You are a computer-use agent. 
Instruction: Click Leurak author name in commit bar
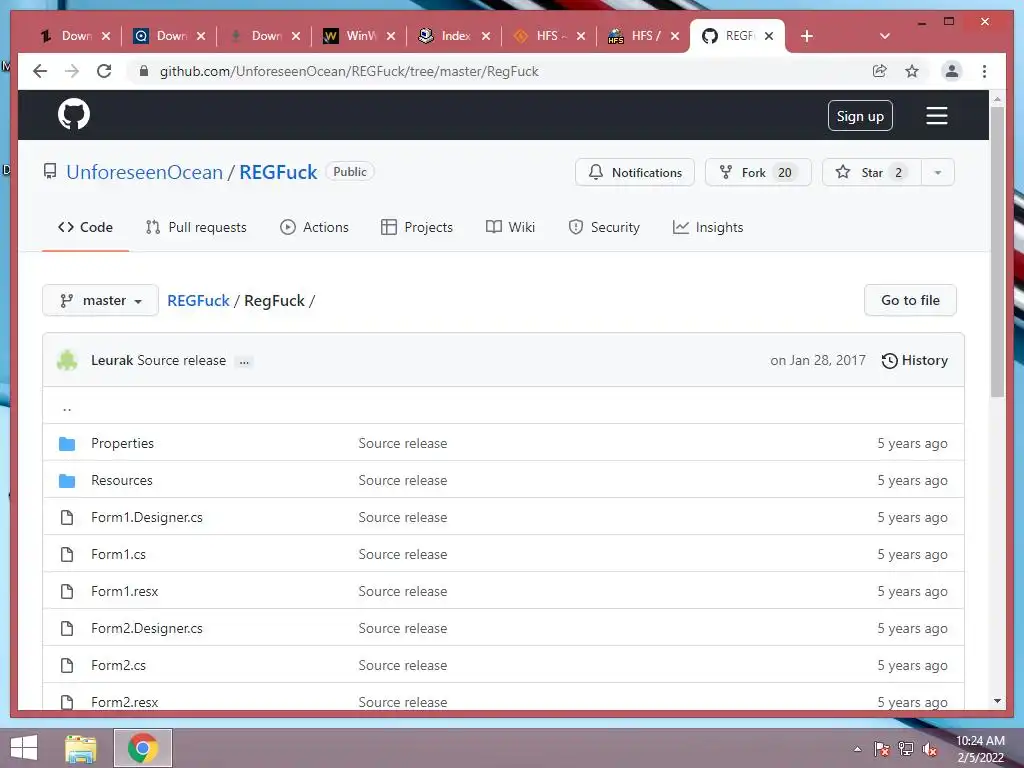click(112, 360)
